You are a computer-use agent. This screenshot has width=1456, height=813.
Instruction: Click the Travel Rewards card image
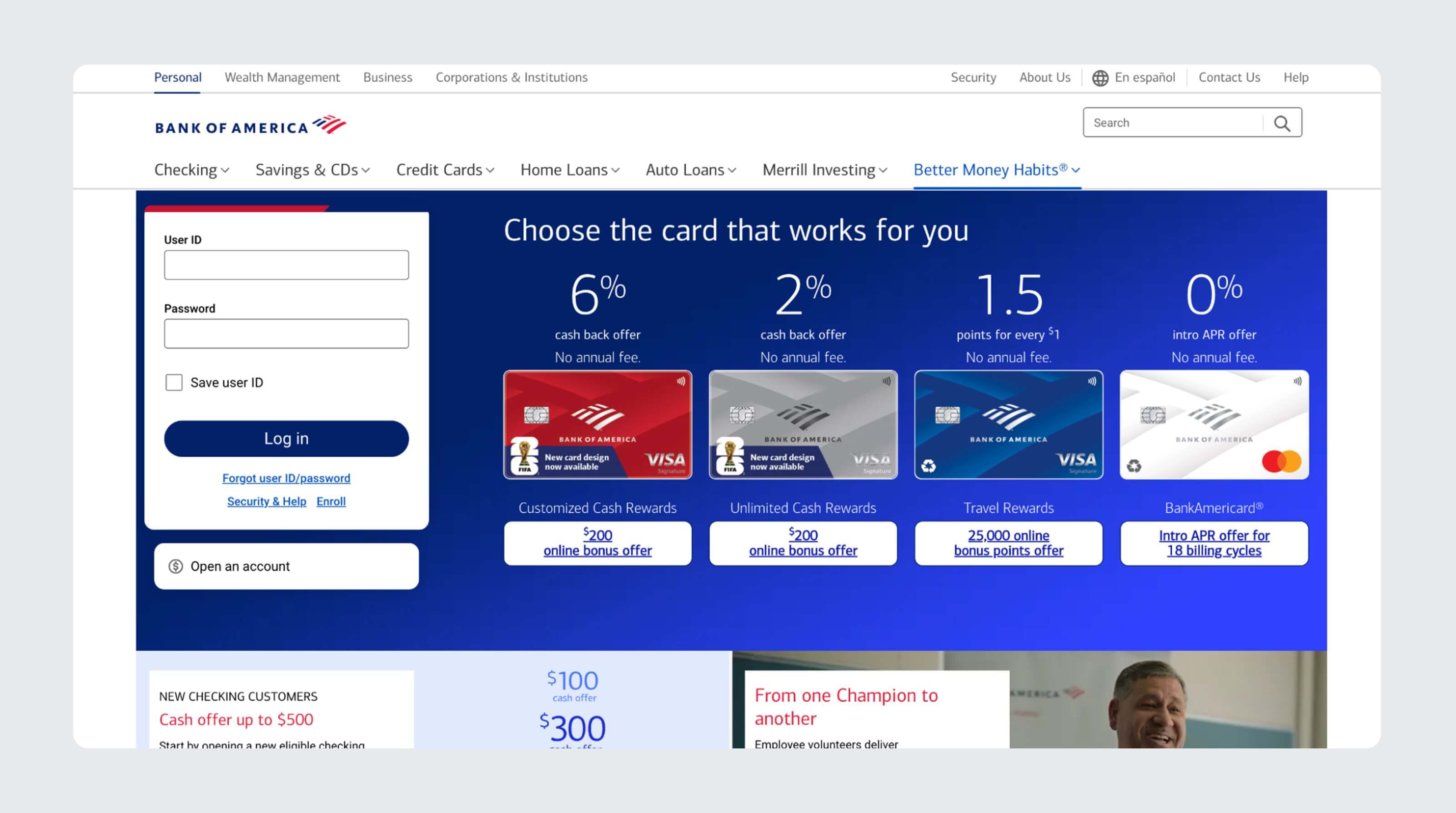1009,424
